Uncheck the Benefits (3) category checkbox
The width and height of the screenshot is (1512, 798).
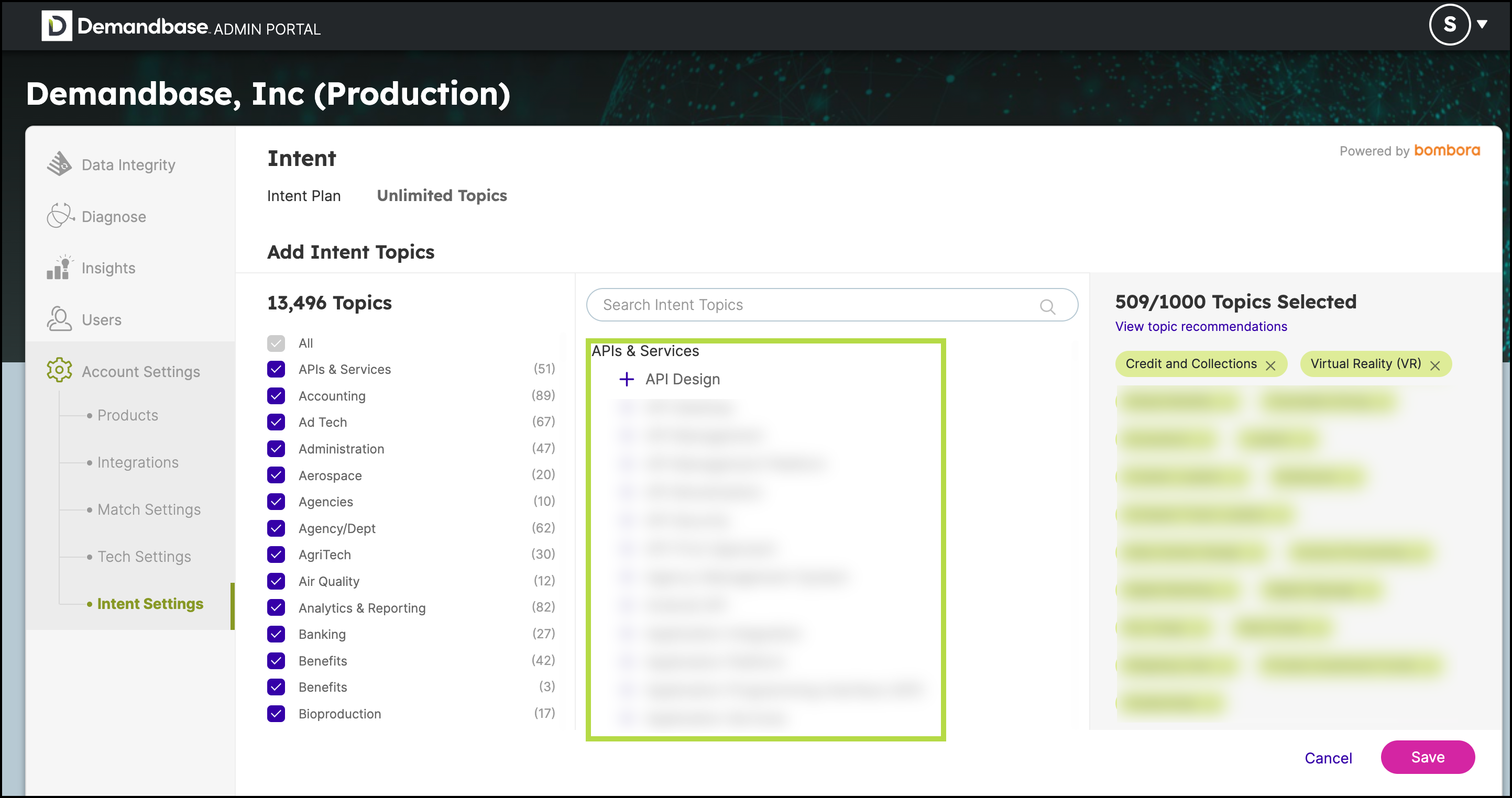tap(276, 686)
